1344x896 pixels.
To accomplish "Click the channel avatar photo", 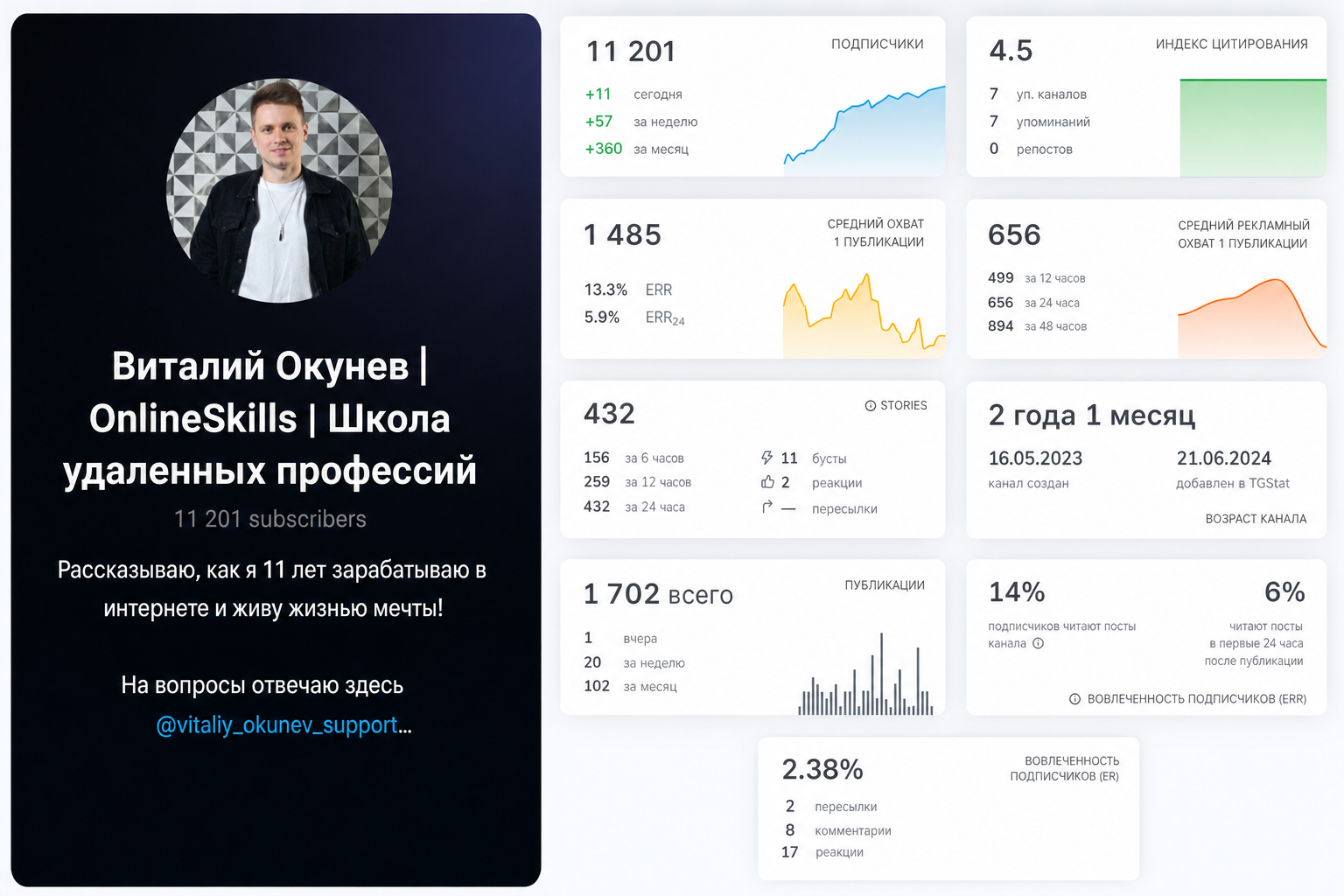I will (279, 191).
